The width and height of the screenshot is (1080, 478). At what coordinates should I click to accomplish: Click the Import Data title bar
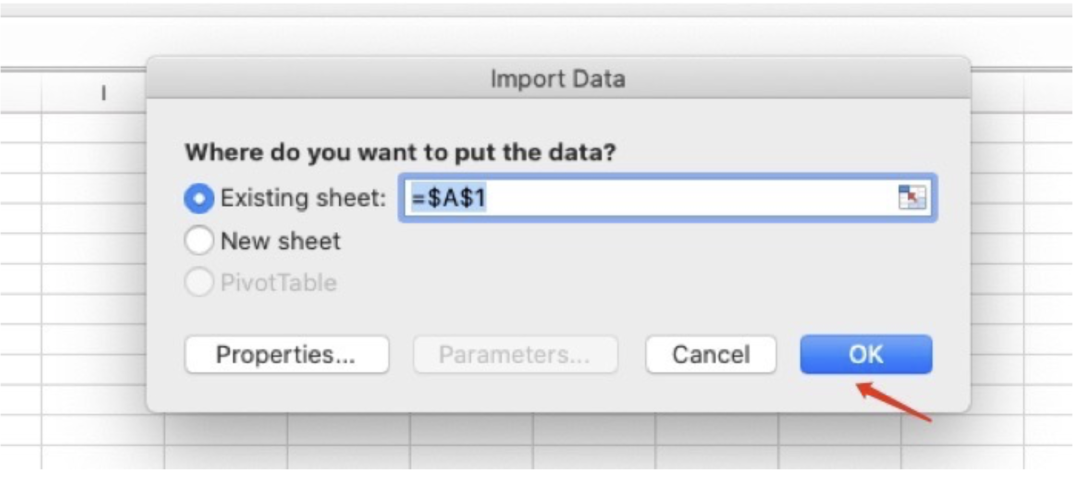click(557, 79)
